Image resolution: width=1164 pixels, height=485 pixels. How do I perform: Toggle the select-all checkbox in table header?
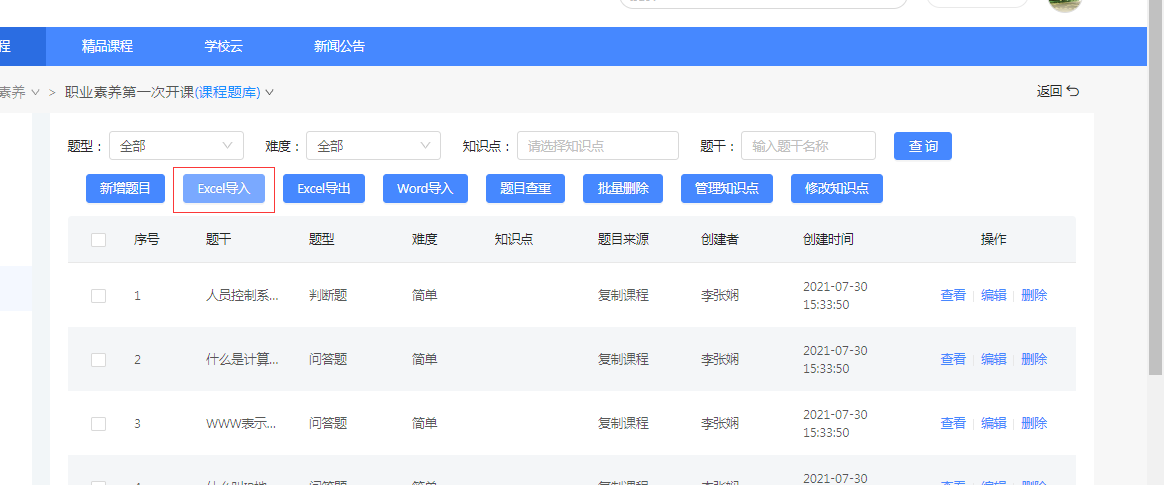98,240
